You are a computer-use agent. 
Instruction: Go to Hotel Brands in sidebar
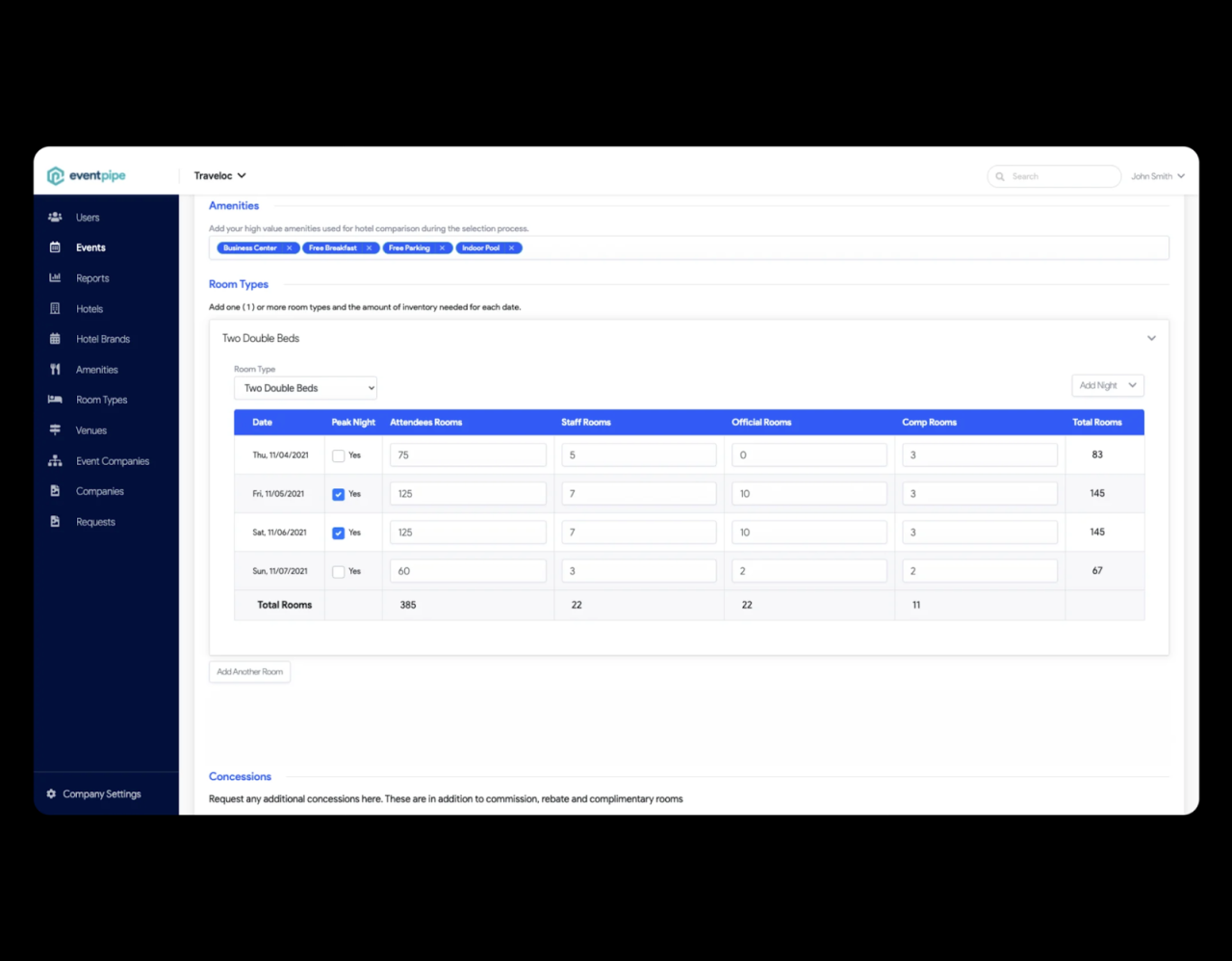102,339
